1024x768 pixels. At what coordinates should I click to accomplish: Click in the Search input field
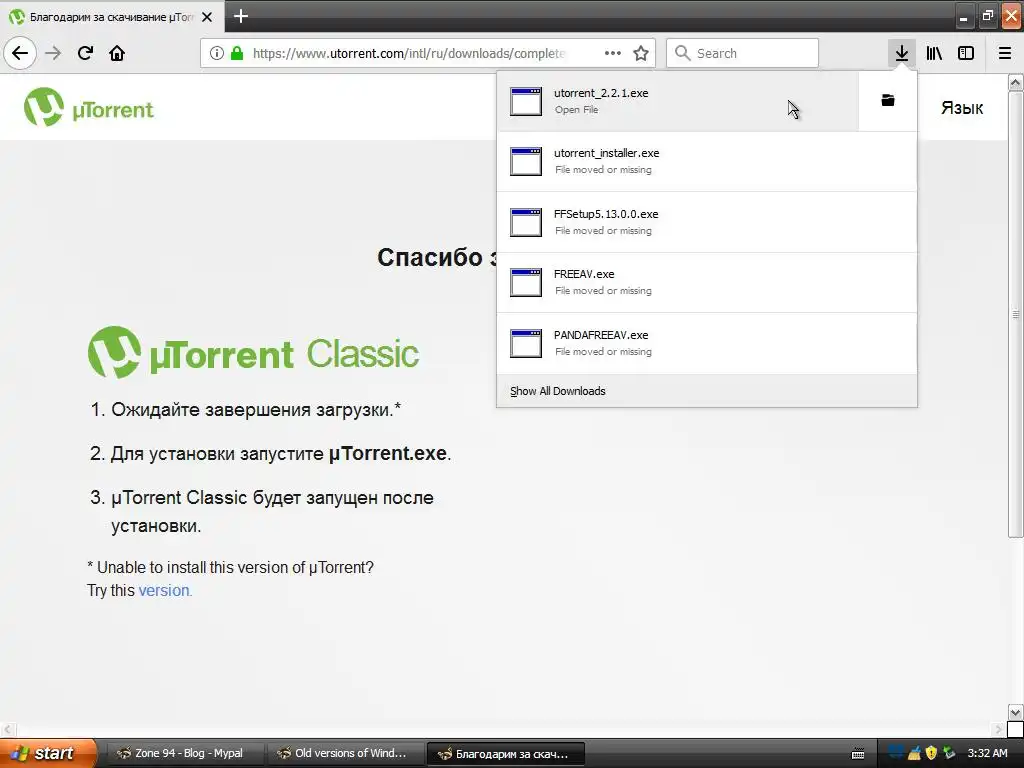[742, 53]
